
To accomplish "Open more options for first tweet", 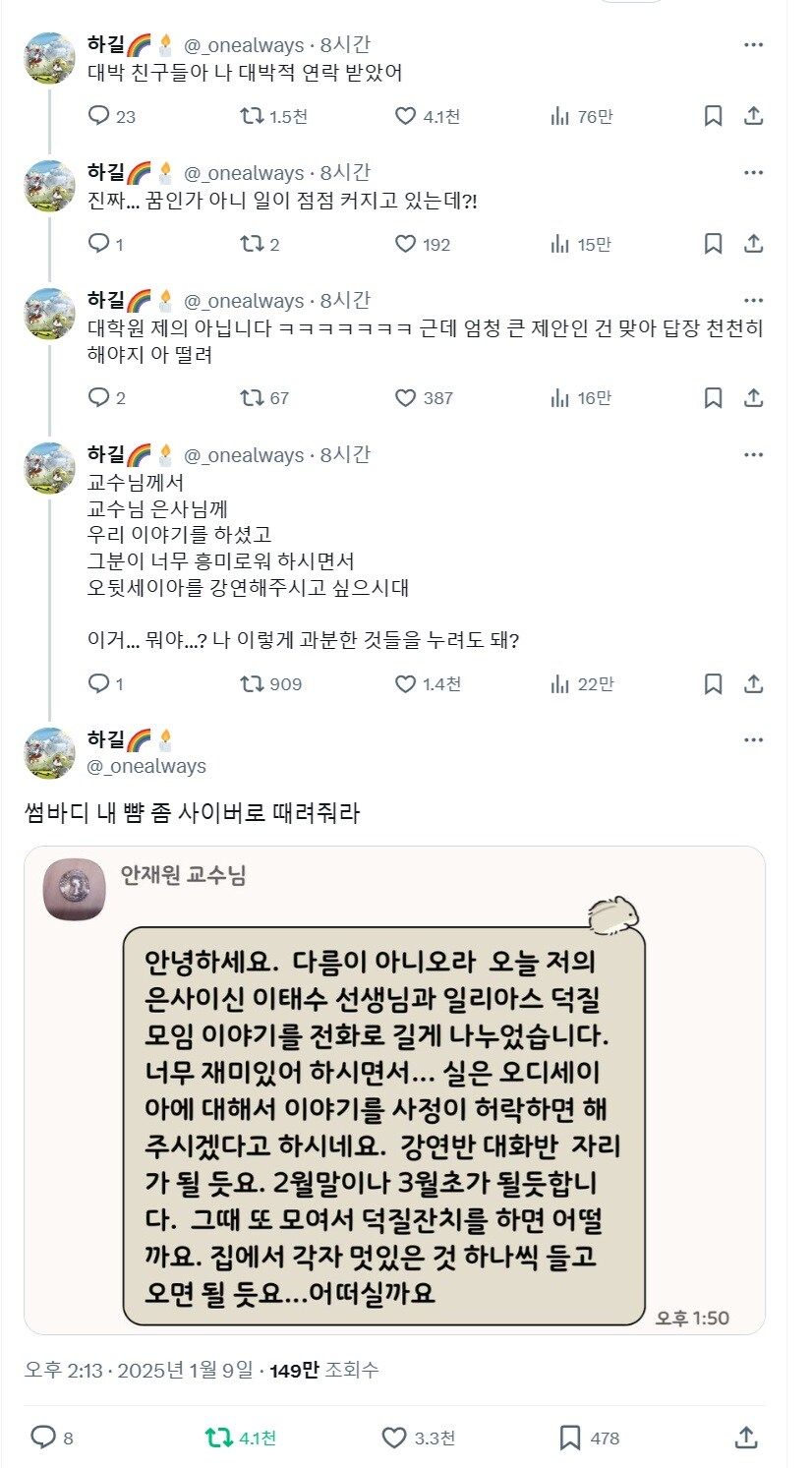I will pos(753,45).
